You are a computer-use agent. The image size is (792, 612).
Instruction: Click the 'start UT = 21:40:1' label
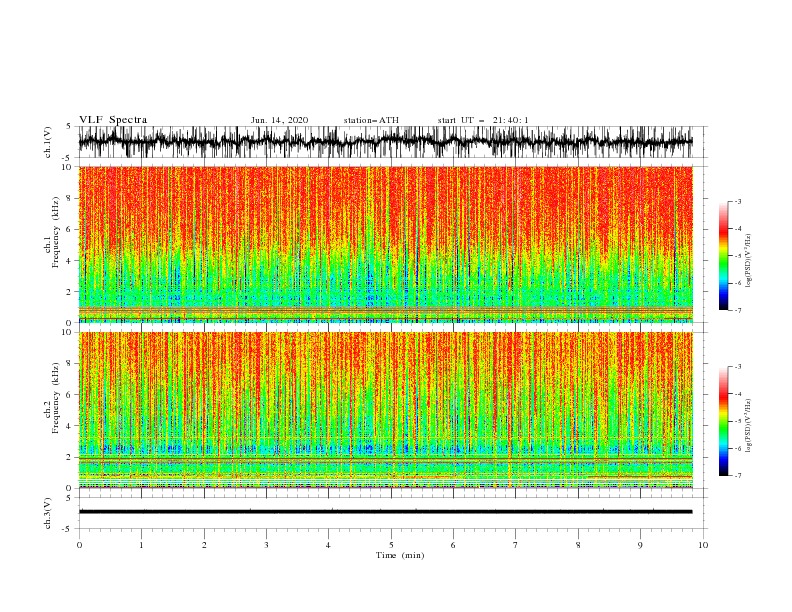483,120
